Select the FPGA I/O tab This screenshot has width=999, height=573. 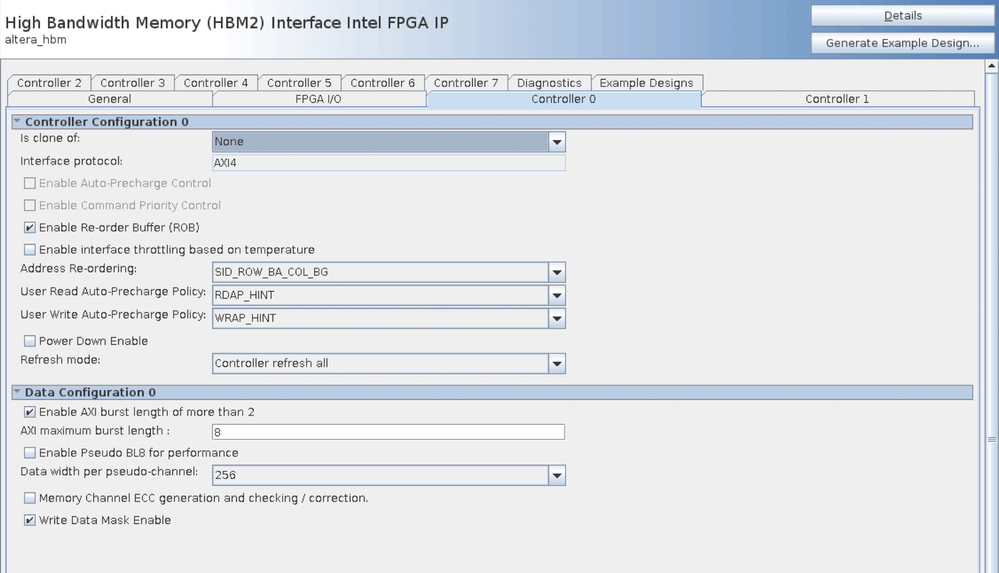tap(319, 99)
